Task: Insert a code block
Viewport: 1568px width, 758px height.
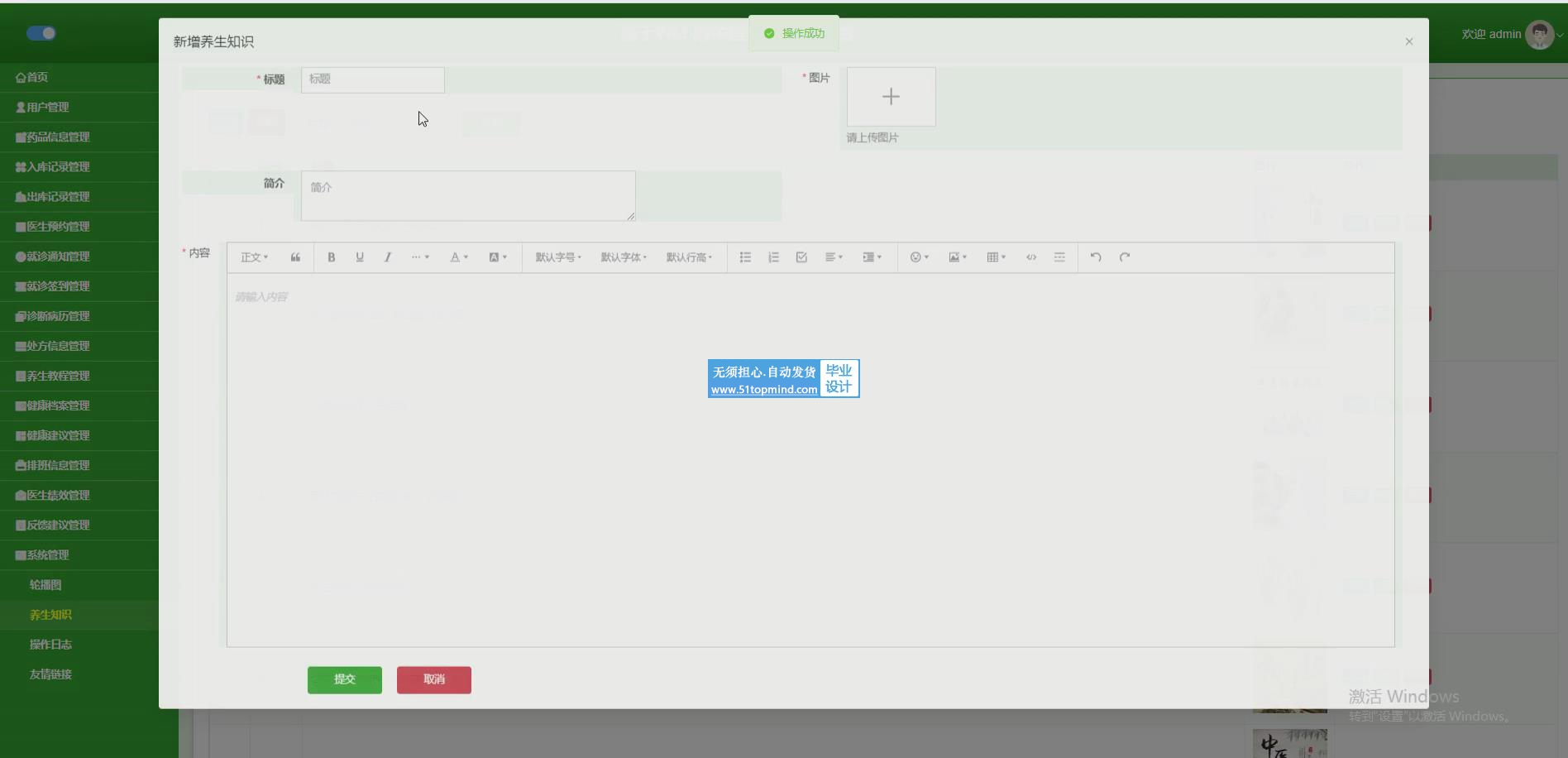Action: pos(1031,257)
